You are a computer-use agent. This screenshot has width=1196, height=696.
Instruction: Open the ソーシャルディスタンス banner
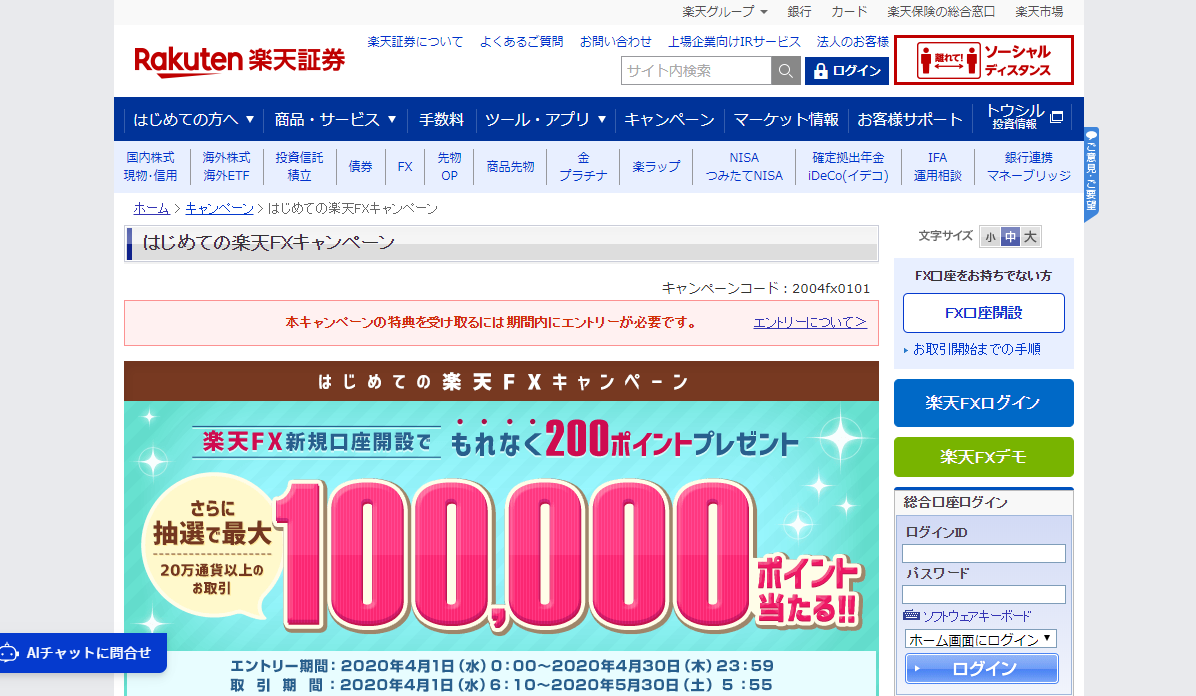(x=984, y=60)
